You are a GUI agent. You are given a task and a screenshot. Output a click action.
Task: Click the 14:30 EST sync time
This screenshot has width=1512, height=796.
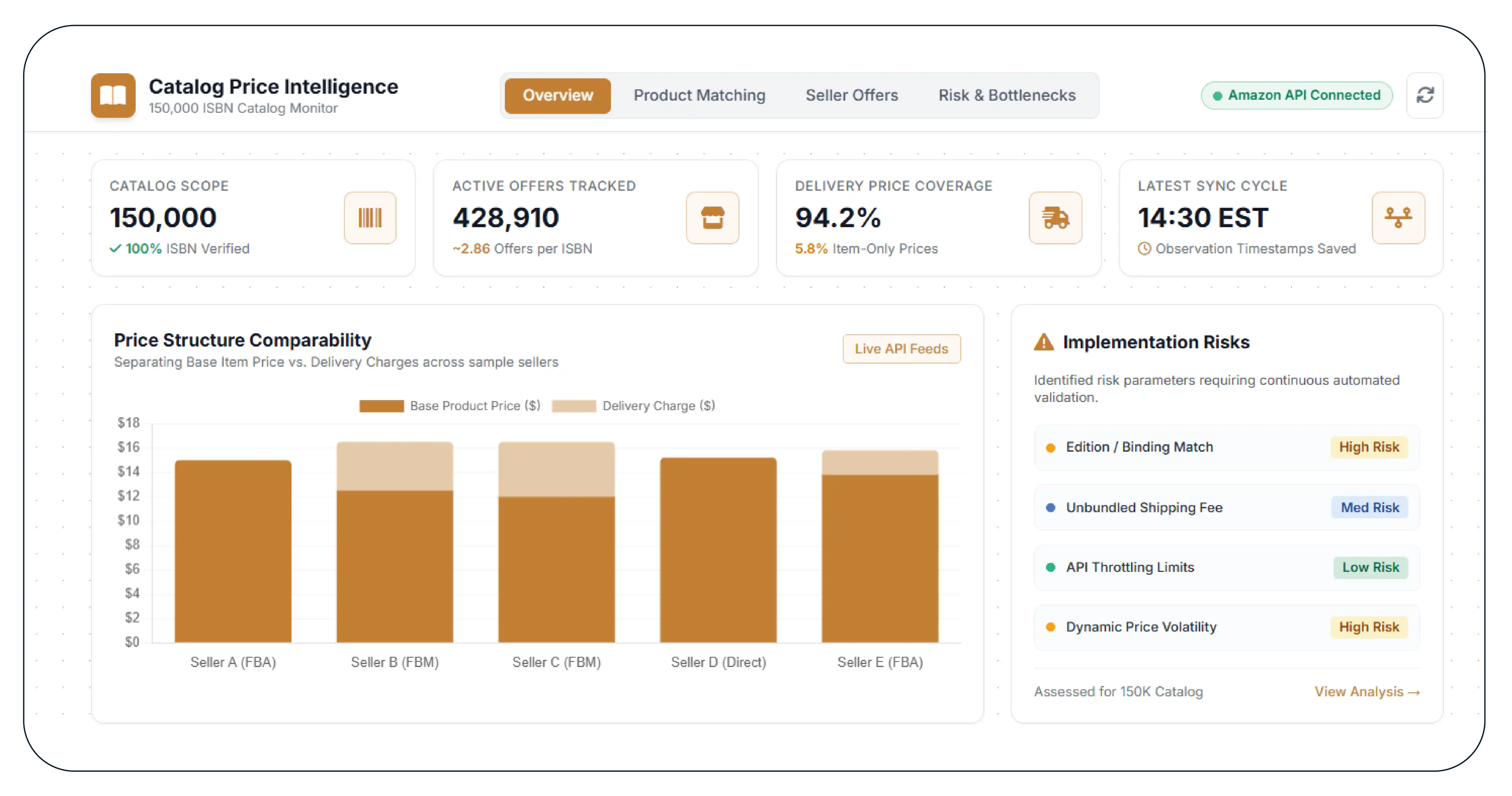coord(1203,218)
